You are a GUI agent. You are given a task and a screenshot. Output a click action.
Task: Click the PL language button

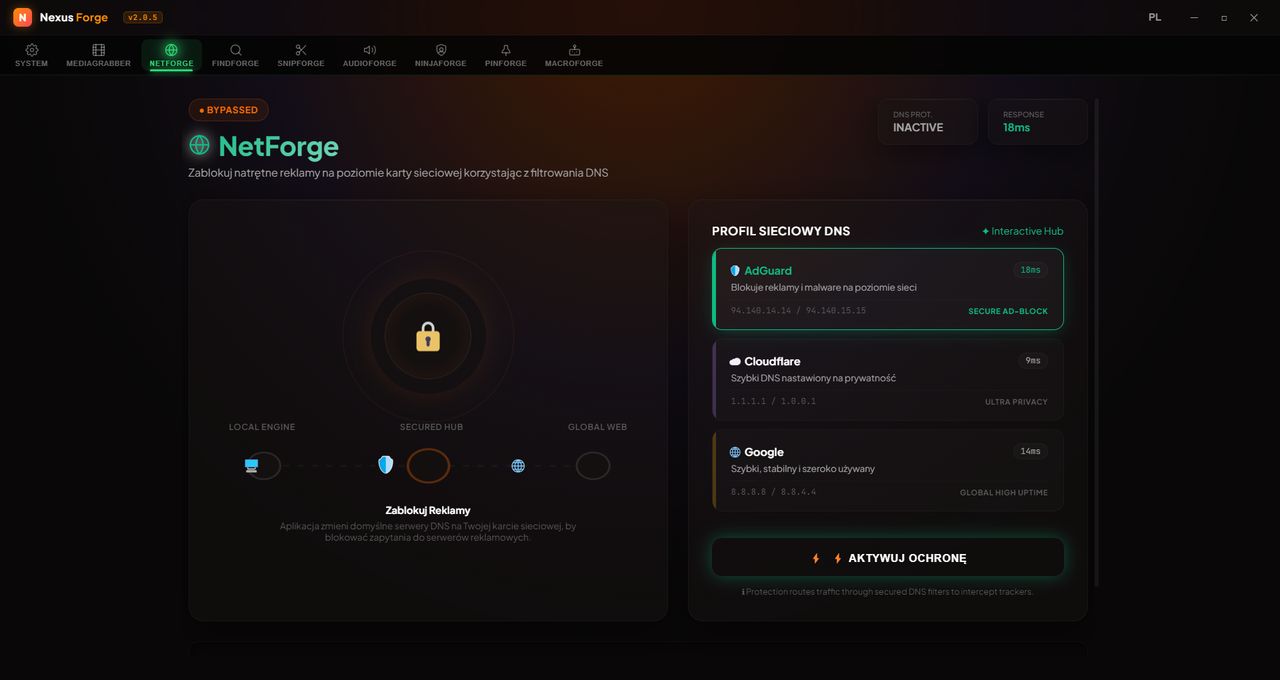pyautogui.click(x=1155, y=17)
